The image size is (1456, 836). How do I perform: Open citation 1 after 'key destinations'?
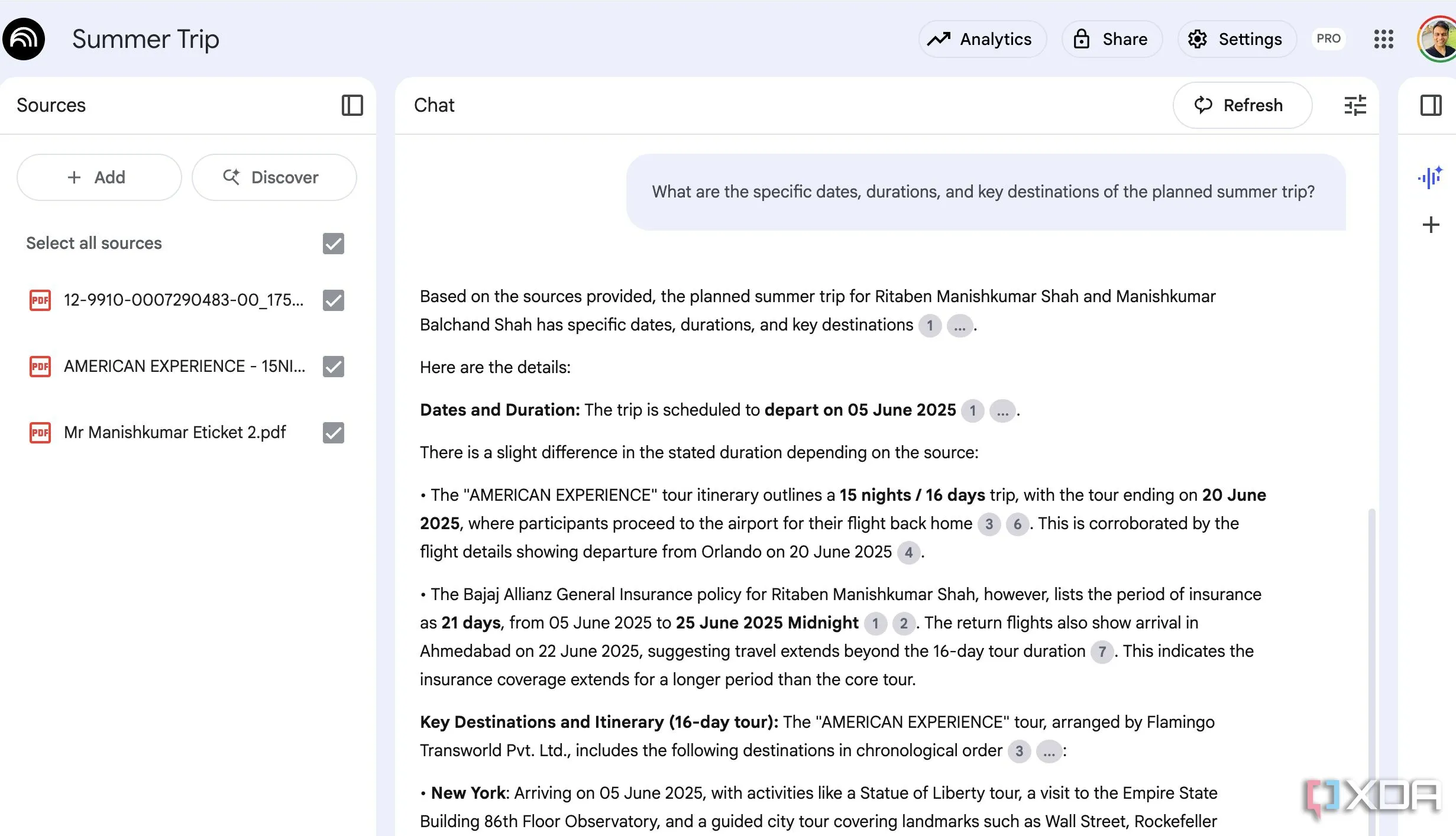click(930, 326)
